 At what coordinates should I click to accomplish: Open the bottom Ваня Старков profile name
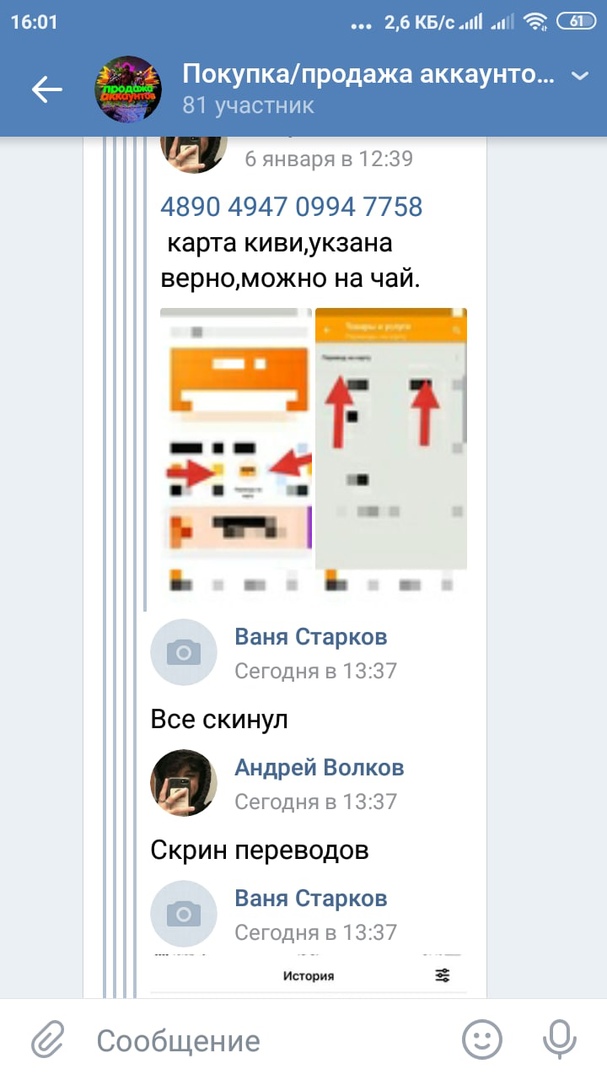[x=311, y=898]
